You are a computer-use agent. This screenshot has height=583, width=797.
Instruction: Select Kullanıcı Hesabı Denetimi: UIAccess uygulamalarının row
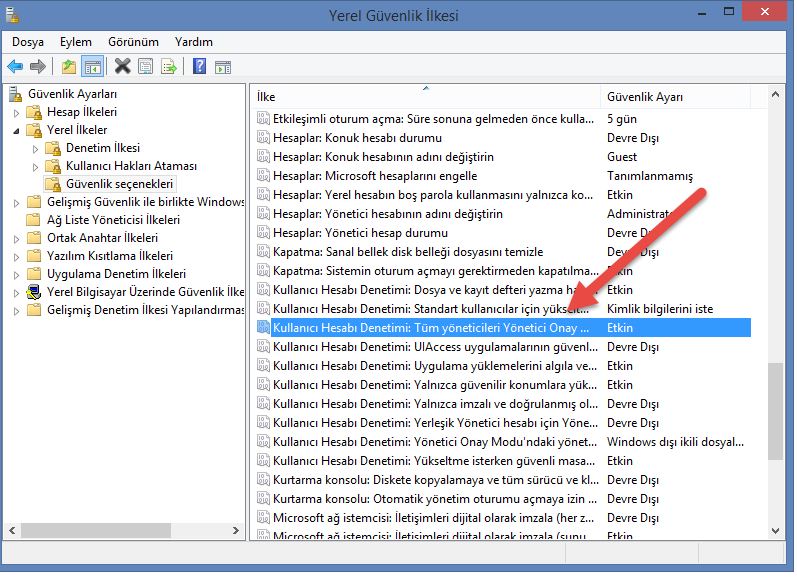click(x=503, y=347)
